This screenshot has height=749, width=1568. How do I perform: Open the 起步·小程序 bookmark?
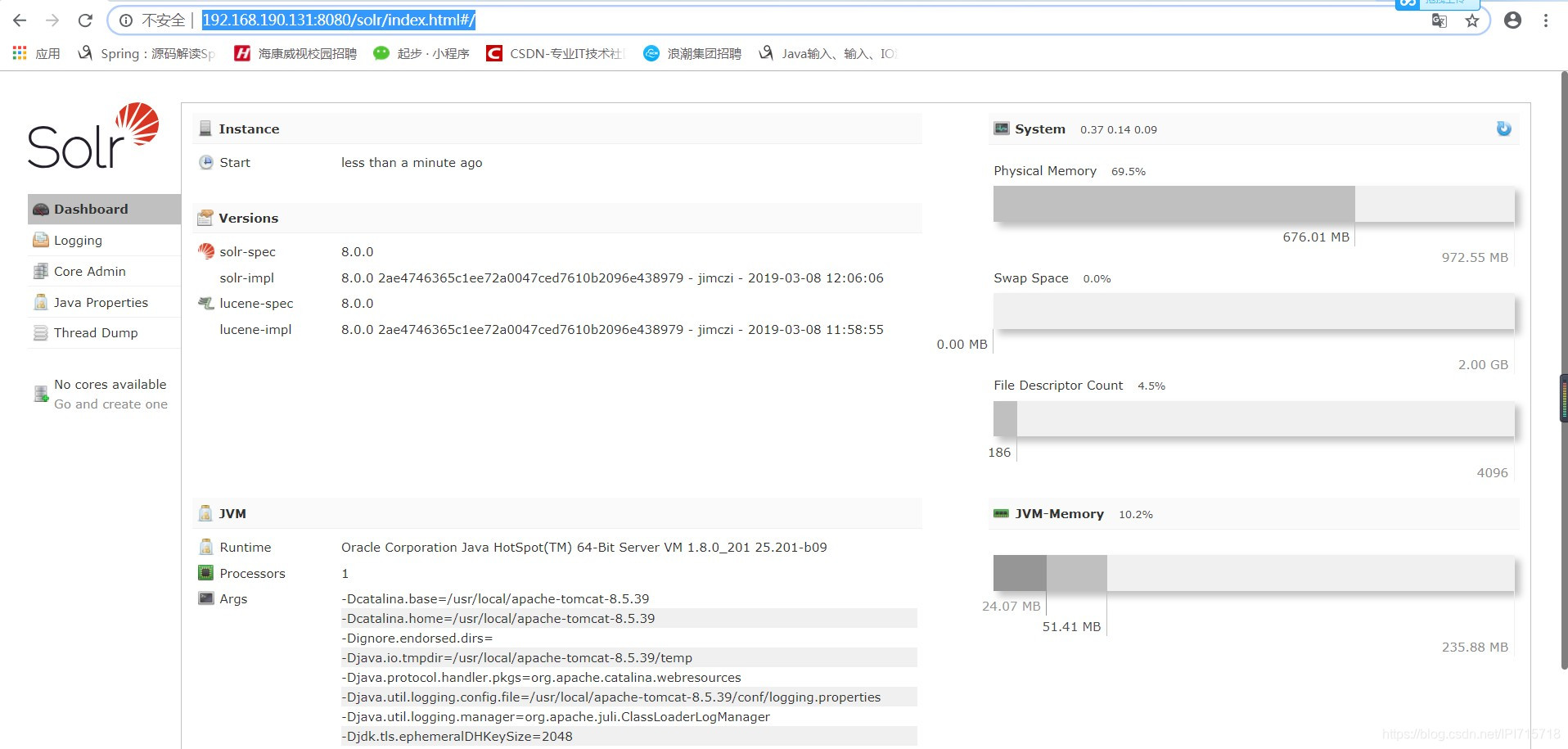coord(421,53)
